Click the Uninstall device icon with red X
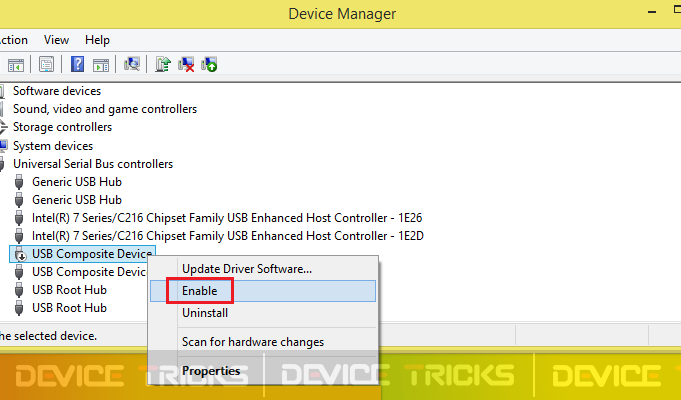681x400 pixels. (186, 65)
